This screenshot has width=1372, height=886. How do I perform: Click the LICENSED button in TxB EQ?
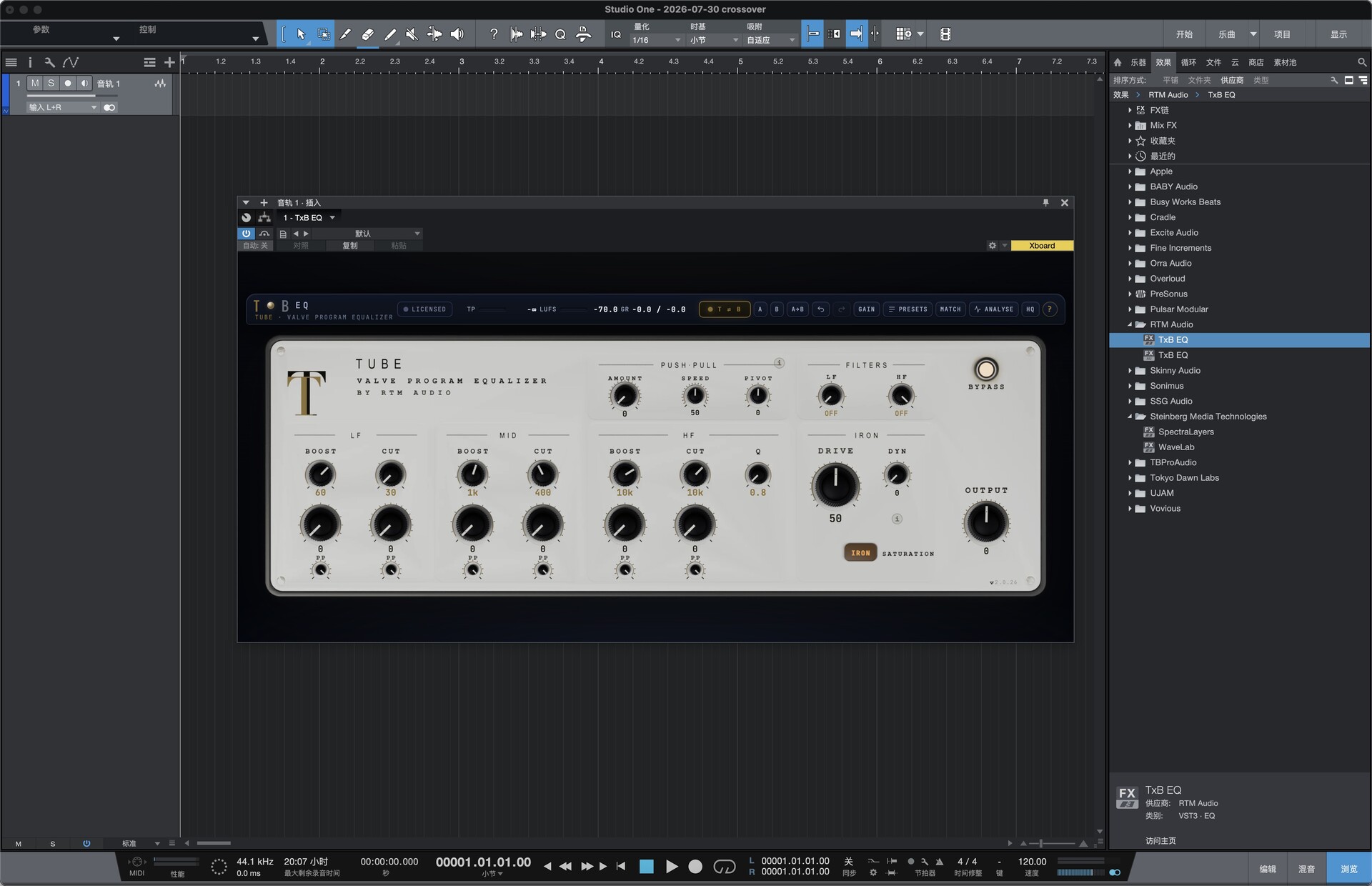coord(424,309)
